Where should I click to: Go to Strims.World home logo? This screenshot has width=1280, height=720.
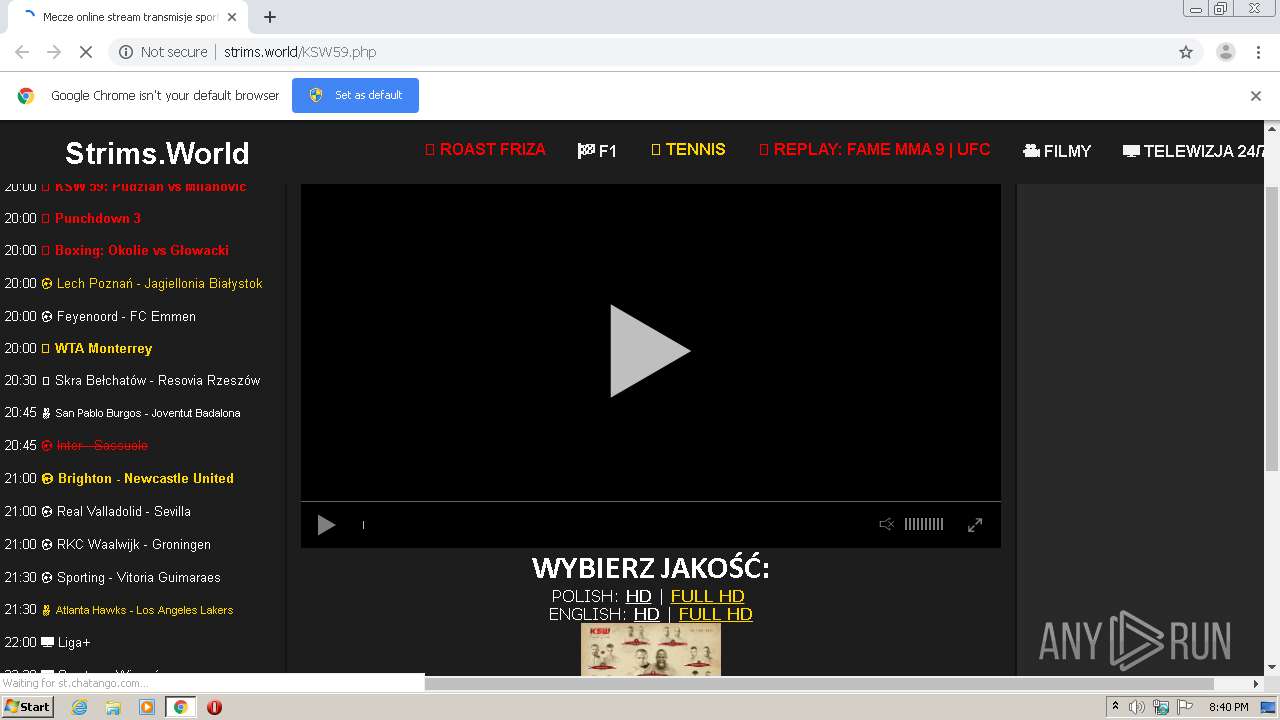point(157,153)
